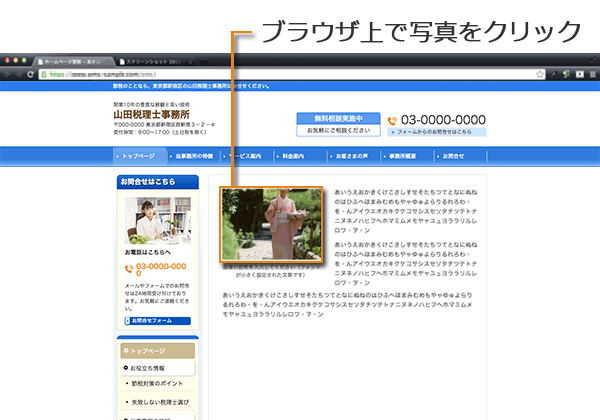Click the phone icon in sidebar contact box
The image size is (600, 420).
click(x=130, y=268)
